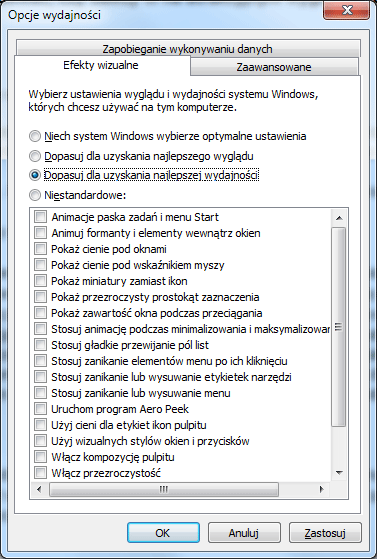Close the Opcje wydajności dialog

[347, 10]
